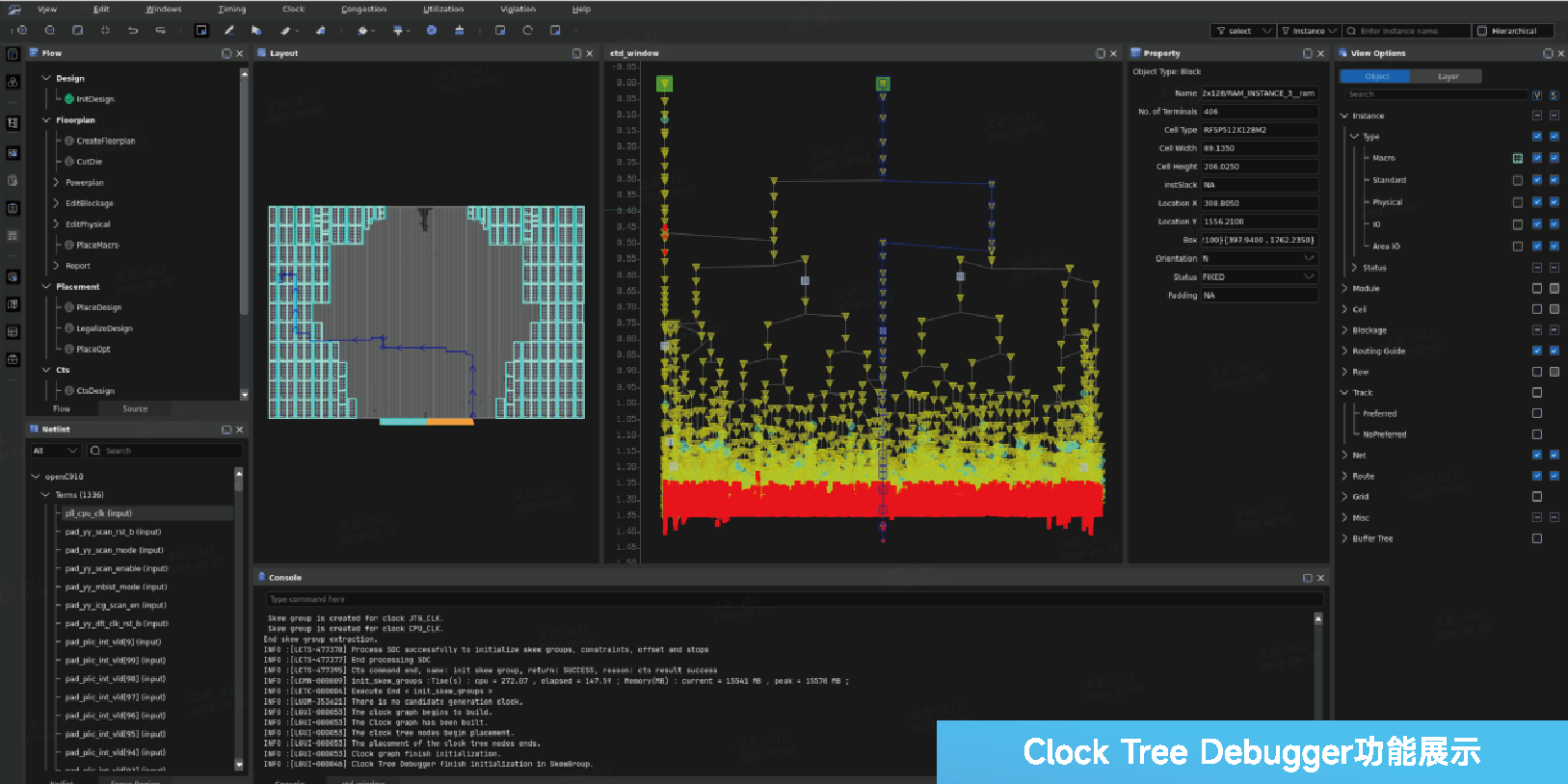This screenshot has width=1568, height=784.
Task: Switch to Layer tab in View Options
Action: [1448, 76]
